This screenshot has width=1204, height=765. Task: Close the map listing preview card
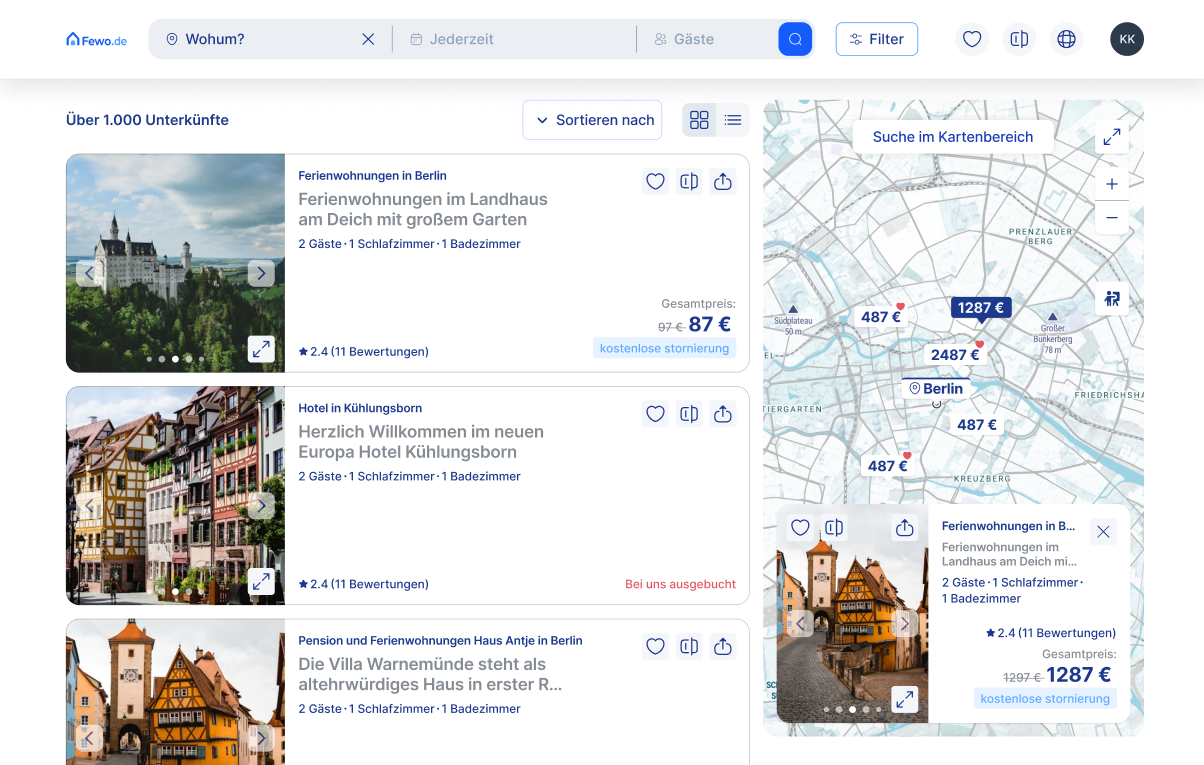point(1103,532)
